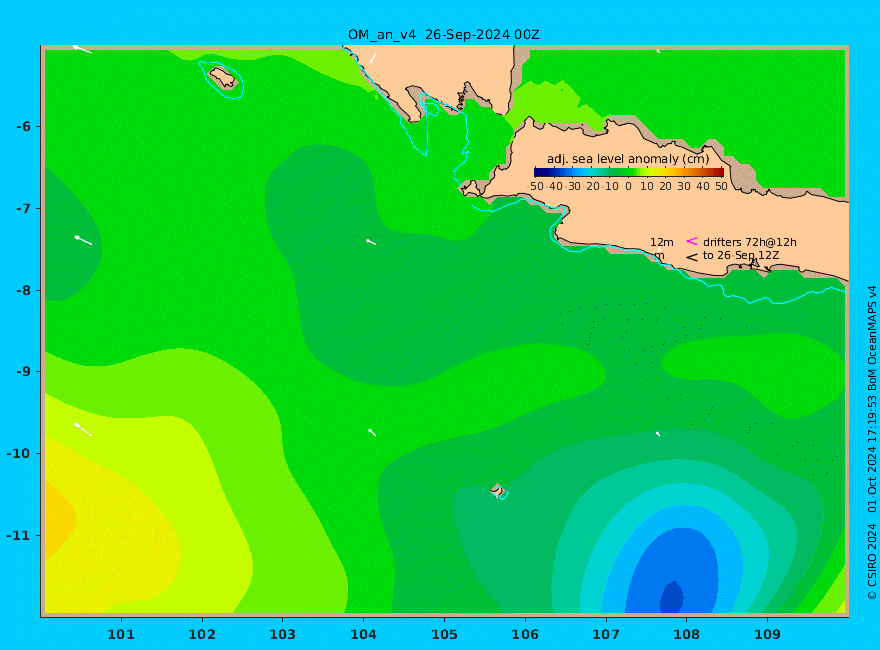Click the dark blue anomaly minimum near 108°E
This screenshot has width=880, height=650.
pyautogui.click(x=672, y=597)
